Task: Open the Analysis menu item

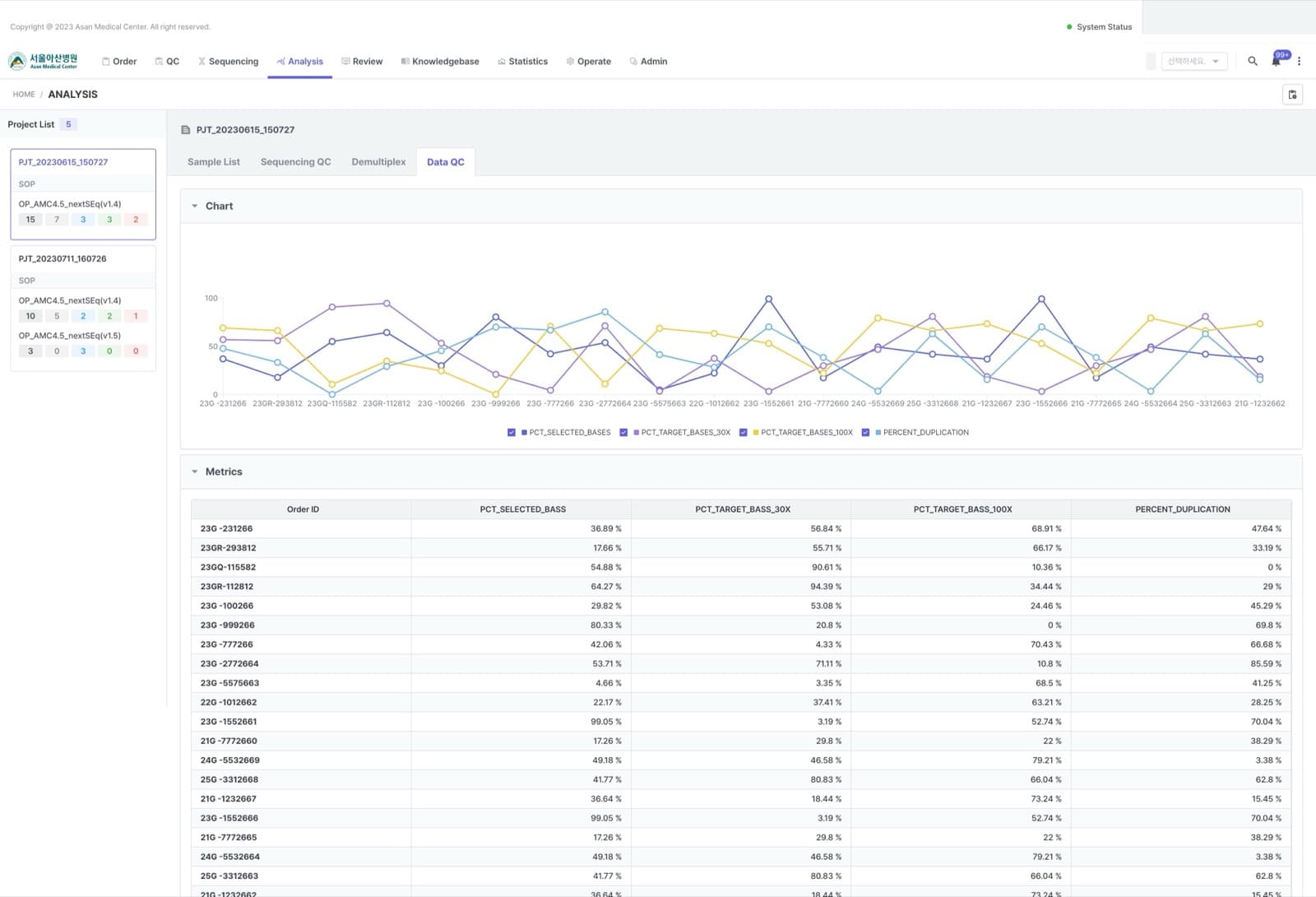Action: pos(299,61)
